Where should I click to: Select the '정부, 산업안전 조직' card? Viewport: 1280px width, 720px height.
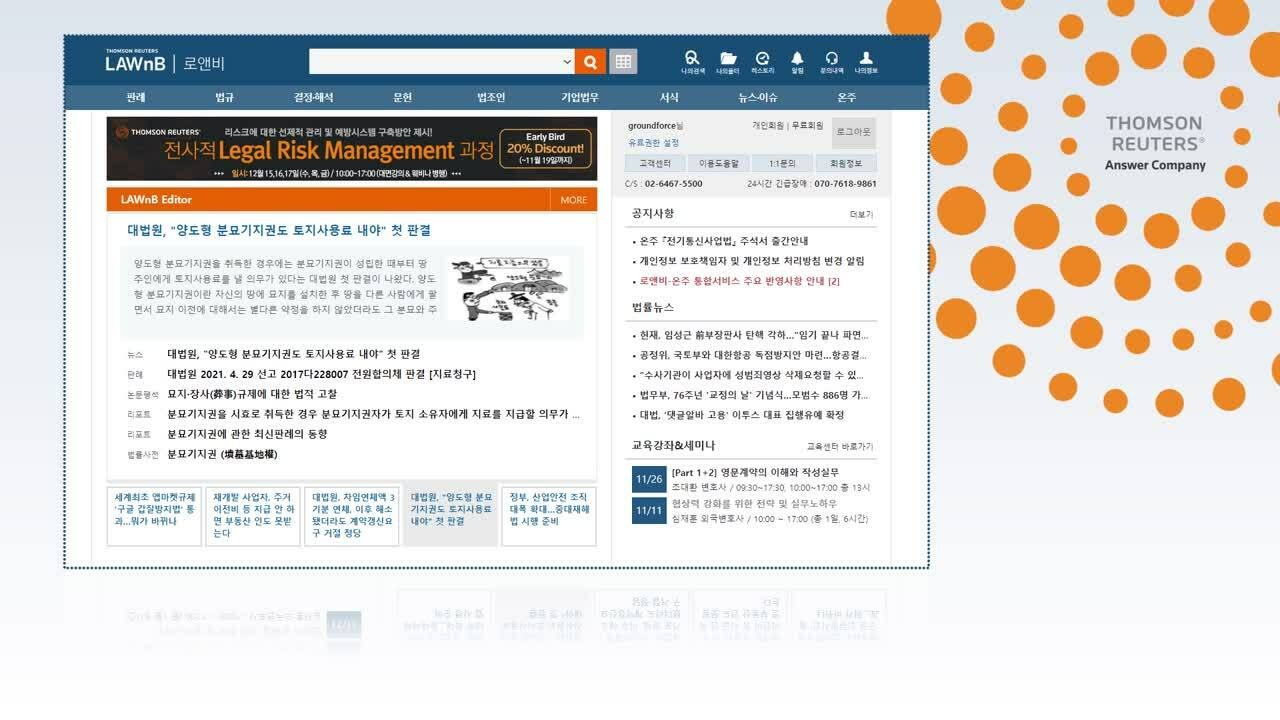click(549, 516)
